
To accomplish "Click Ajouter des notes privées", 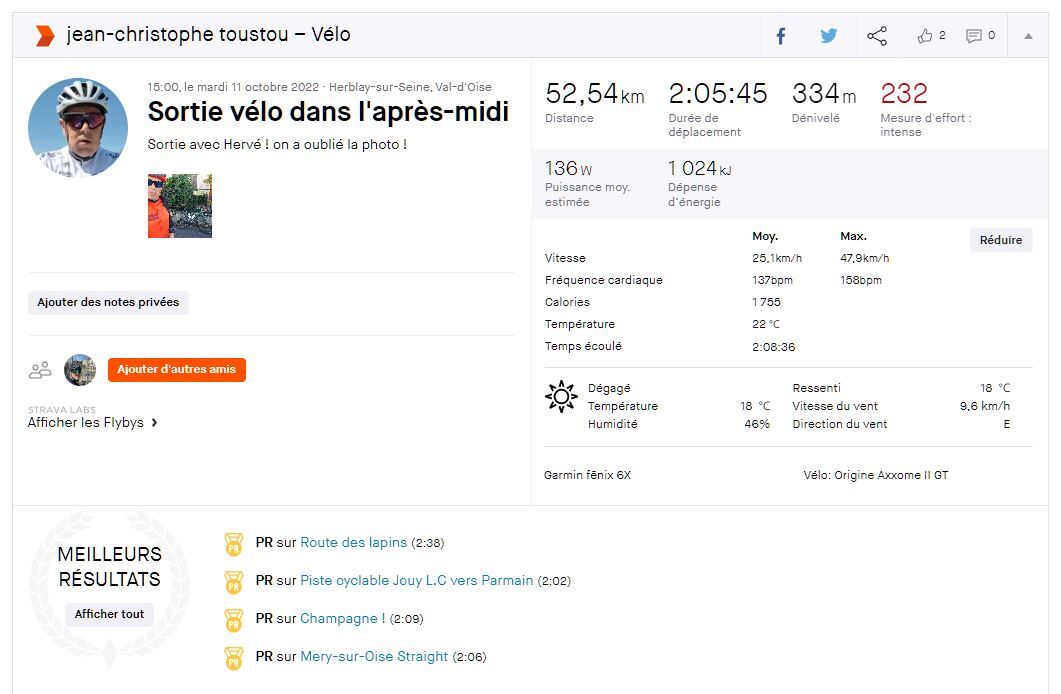I will (x=108, y=302).
